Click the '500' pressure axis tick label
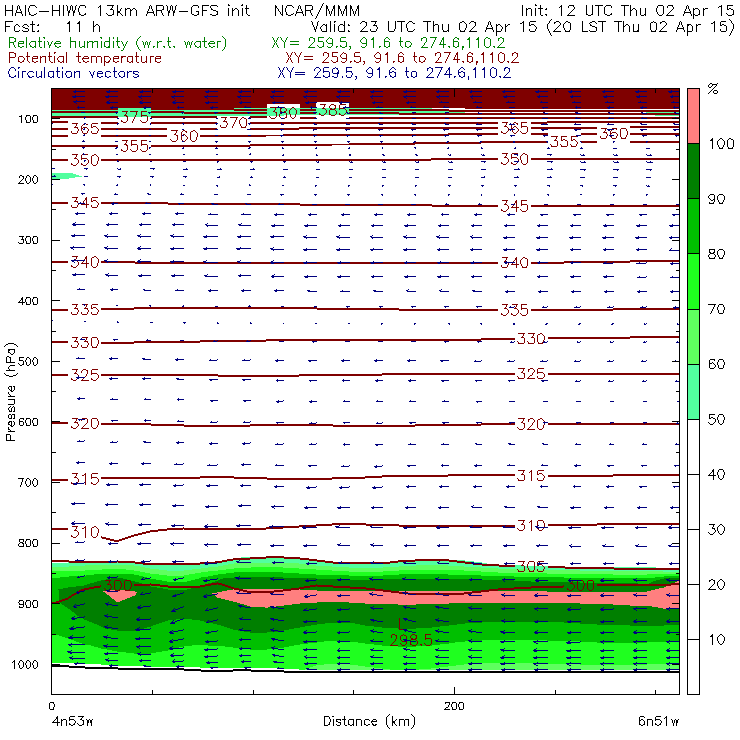Viewport: 740px width, 740px height. (28, 362)
